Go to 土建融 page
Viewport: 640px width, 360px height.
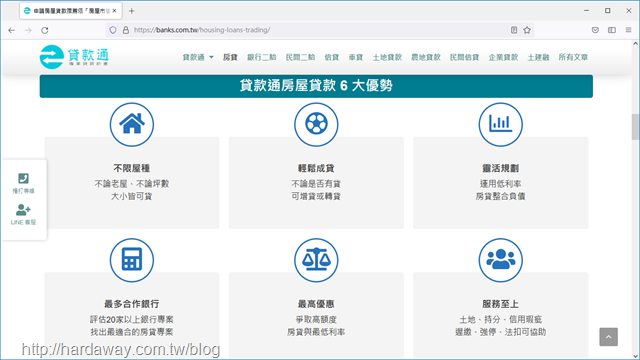[x=538, y=57]
